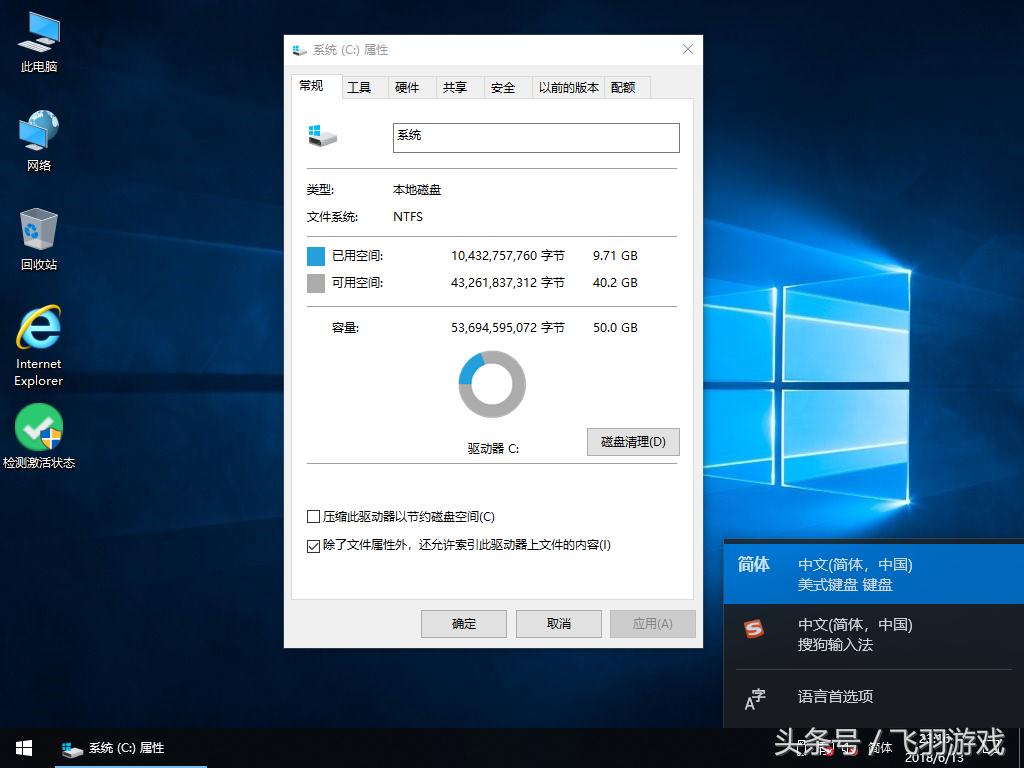Switch to the 安全 tab
This screenshot has height=768, width=1024.
503,88
